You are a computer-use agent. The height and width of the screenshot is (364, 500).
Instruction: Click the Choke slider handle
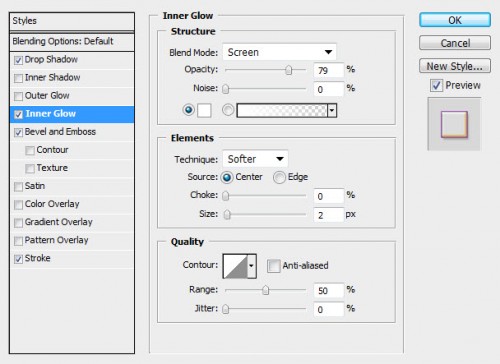tap(226, 196)
